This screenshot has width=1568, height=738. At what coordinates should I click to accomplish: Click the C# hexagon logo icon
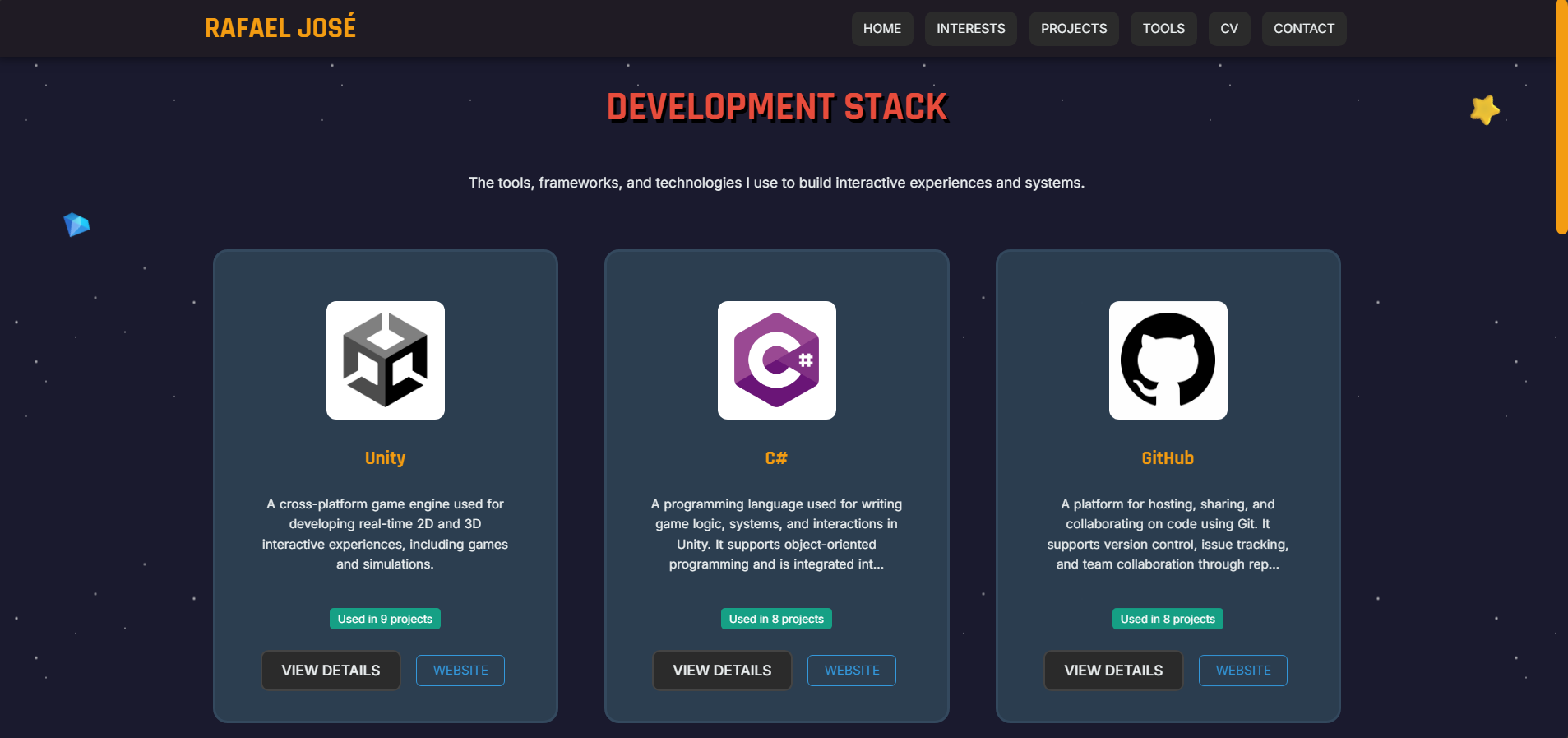pos(777,360)
